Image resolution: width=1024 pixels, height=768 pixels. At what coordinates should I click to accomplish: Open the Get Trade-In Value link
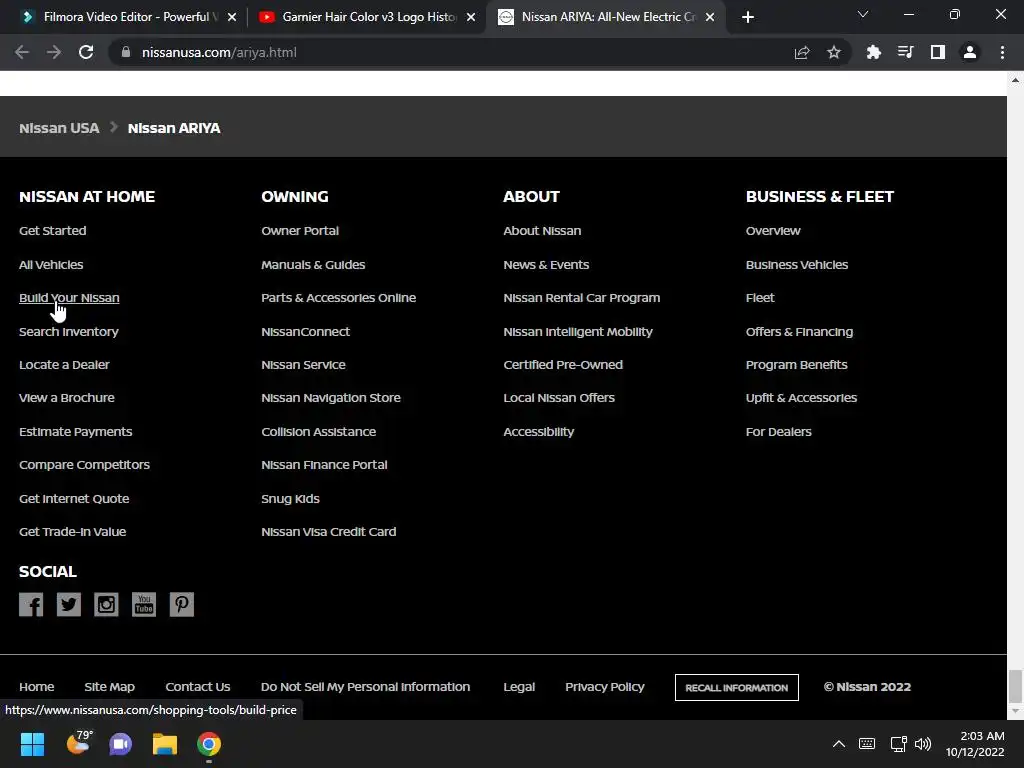(72, 532)
